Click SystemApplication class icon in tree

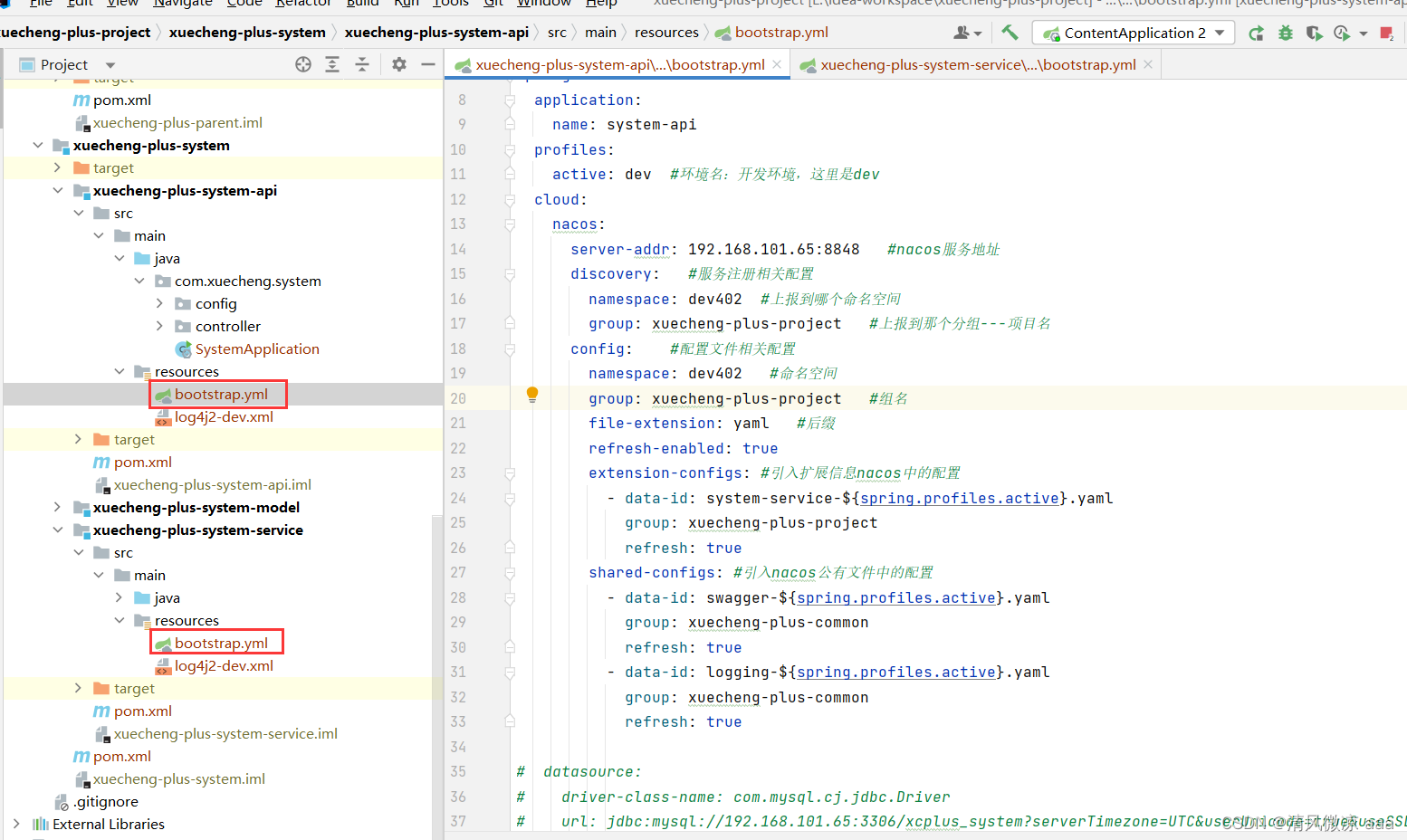(x=184, y=349)
